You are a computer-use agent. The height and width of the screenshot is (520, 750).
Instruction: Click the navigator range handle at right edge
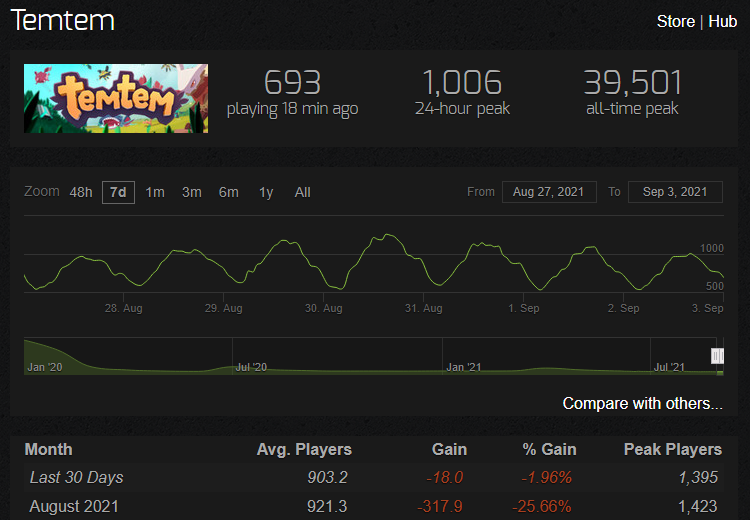717,356
